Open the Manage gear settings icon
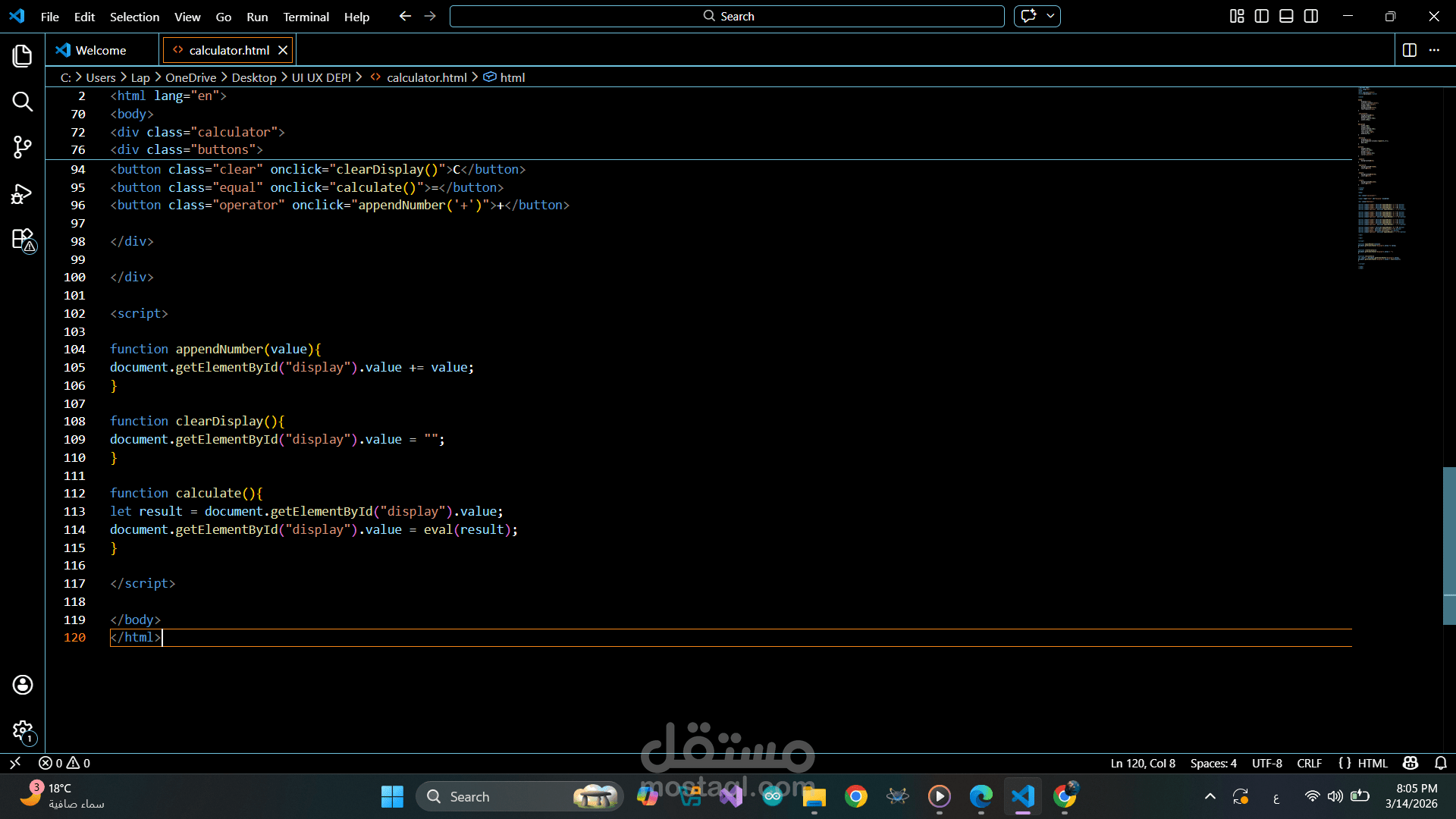Image resolution: width=1456 pixels, height=819 pixels. click(x=22, y=731)
